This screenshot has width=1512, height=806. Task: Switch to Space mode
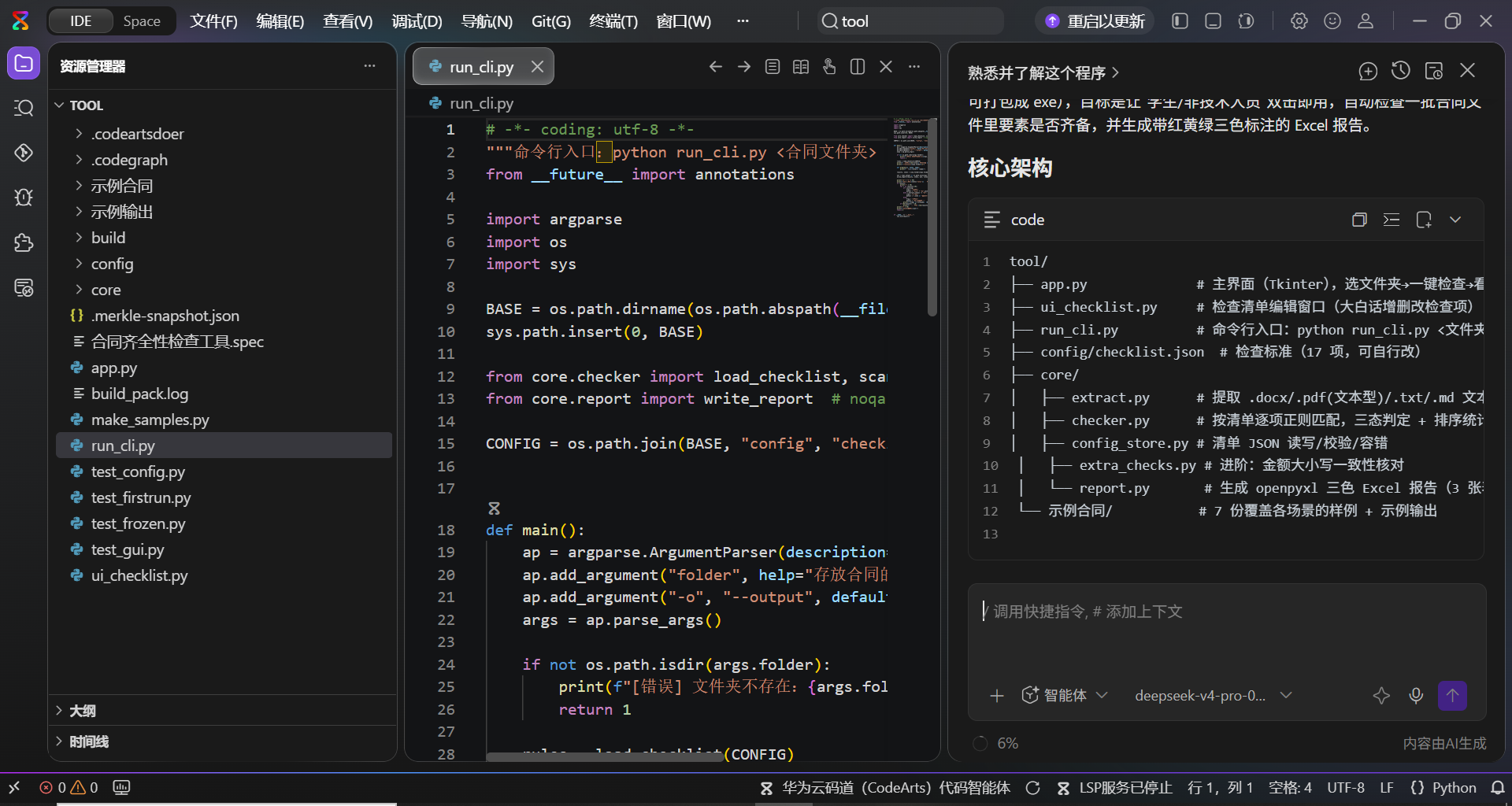tap(142, 21)
